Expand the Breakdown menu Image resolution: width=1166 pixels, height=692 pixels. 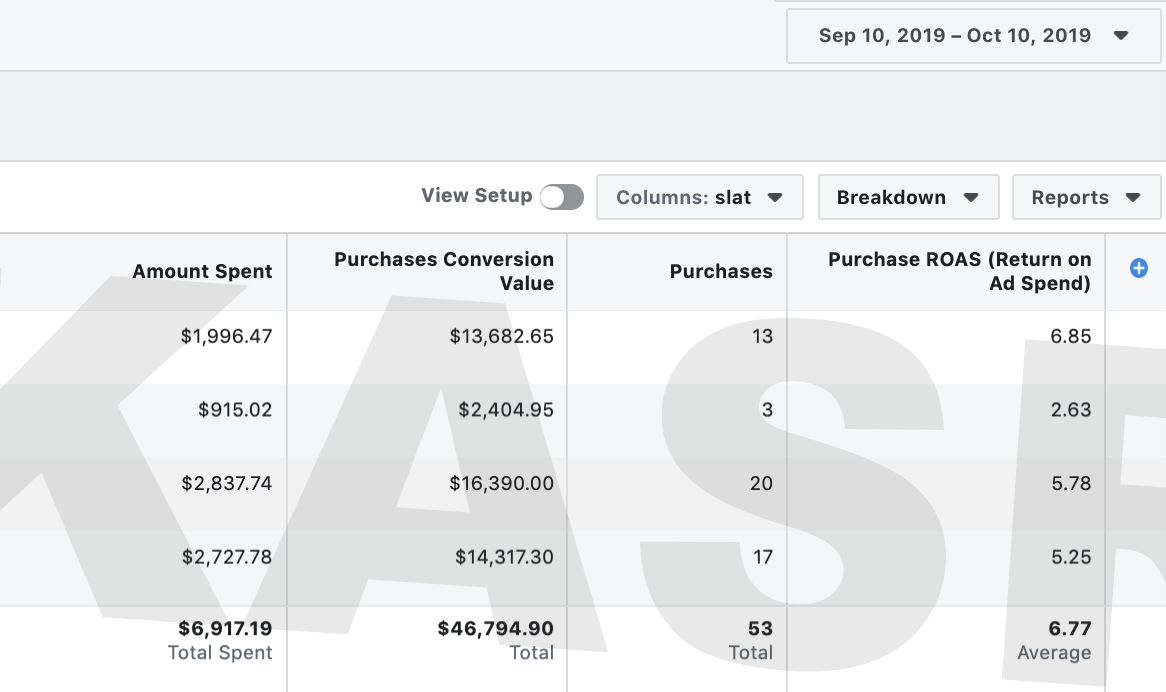pyautogui.click(x=907, y=197)
